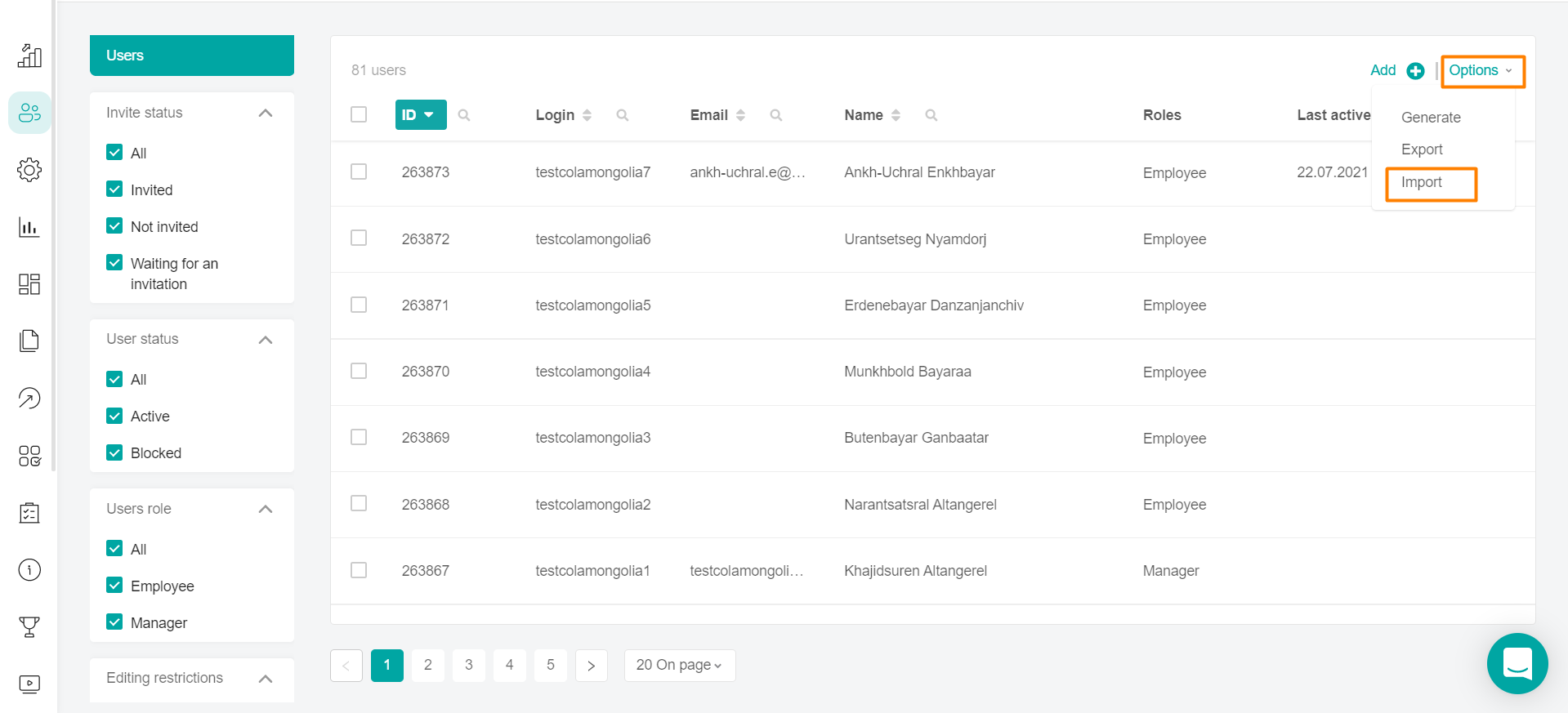Viewport: 1568px width, 713px height.
Task: Open the settings gear icon in sidebar
Action: [x=29, y=170]
